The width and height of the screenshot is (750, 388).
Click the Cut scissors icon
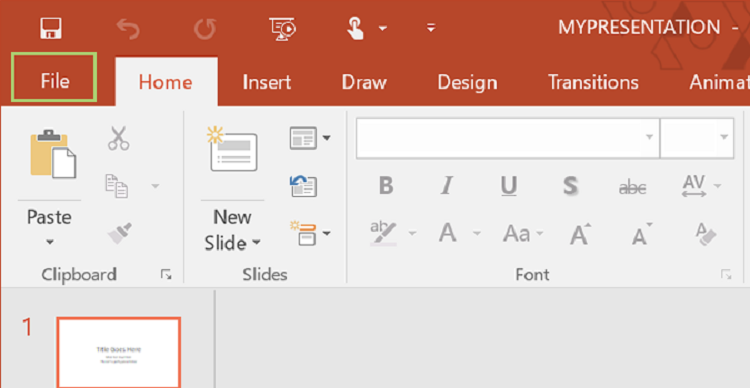coord(118,138)
